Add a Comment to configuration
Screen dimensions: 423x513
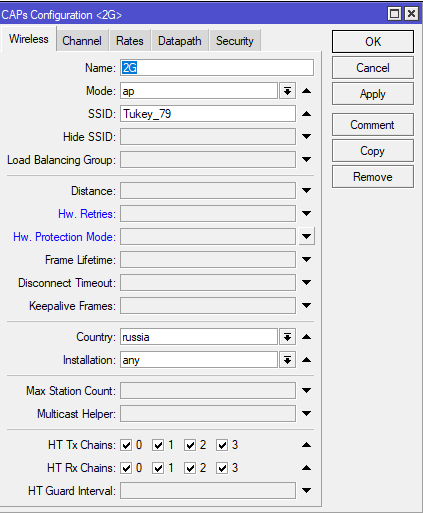[x=373, y=125]
